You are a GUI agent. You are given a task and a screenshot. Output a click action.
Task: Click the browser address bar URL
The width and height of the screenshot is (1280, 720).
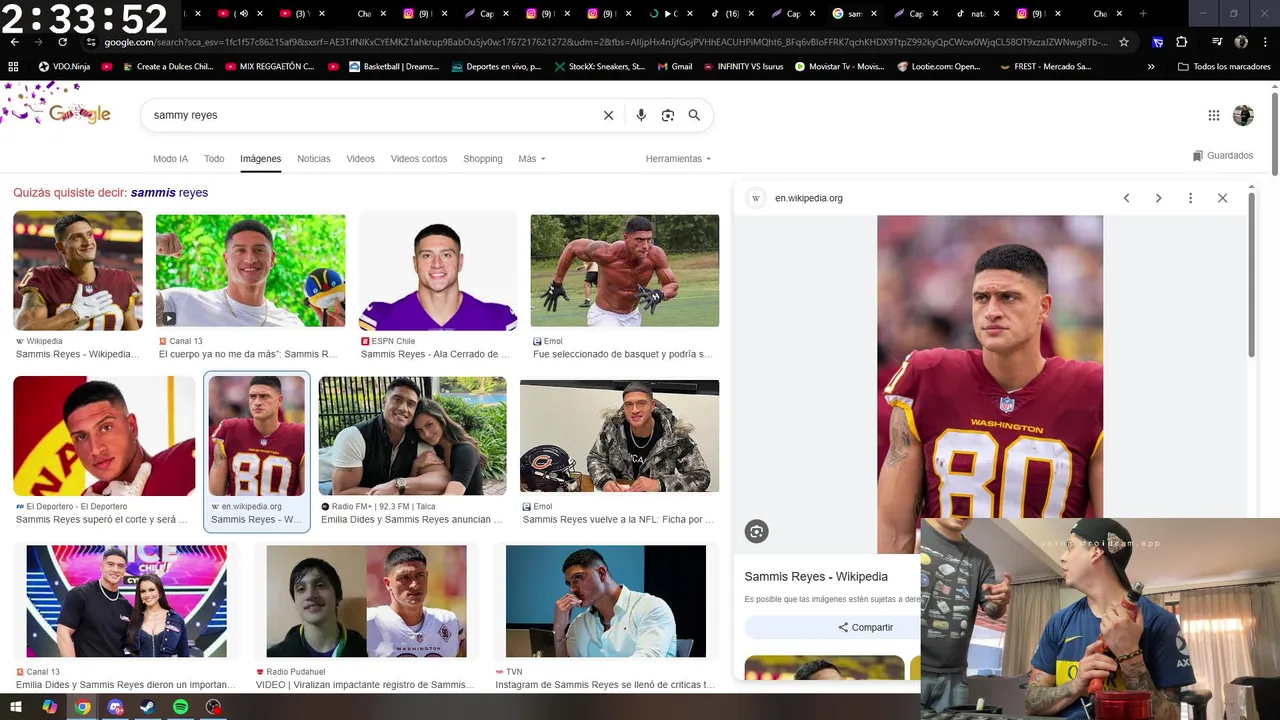pos(605,42)
